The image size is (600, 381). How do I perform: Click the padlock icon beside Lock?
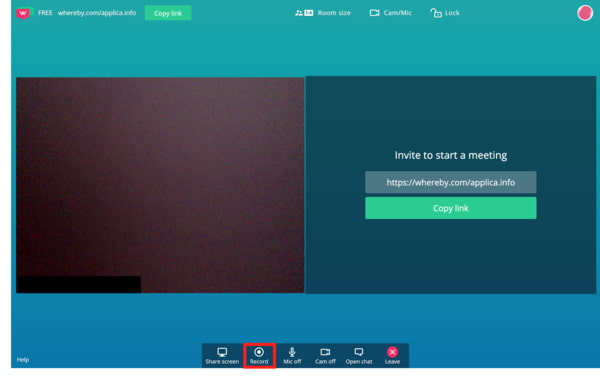(x=436, y=13)
